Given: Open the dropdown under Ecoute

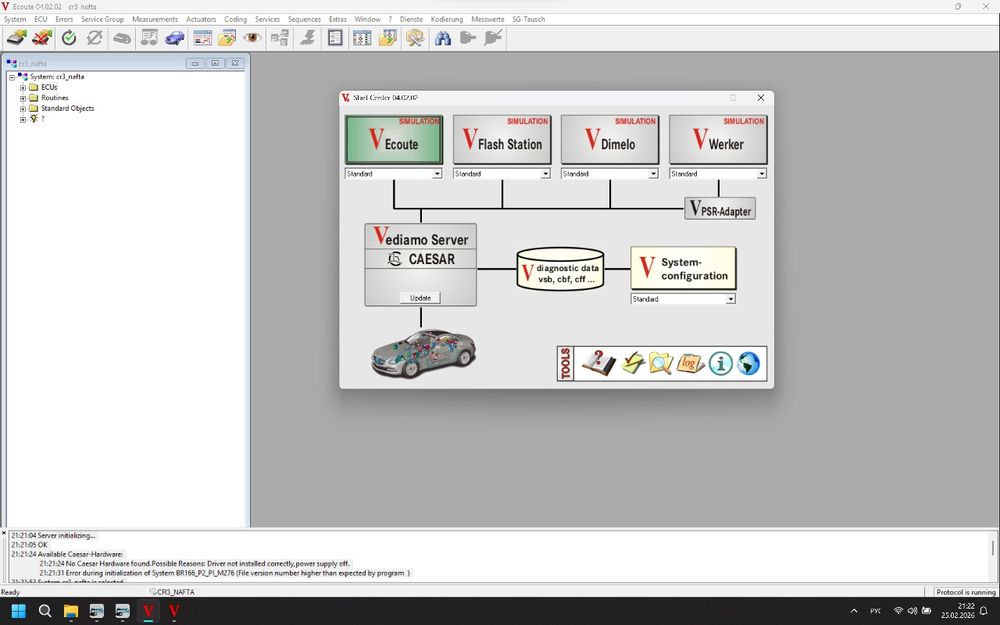Looking at the screenshot, I should [x=437, y=174].
